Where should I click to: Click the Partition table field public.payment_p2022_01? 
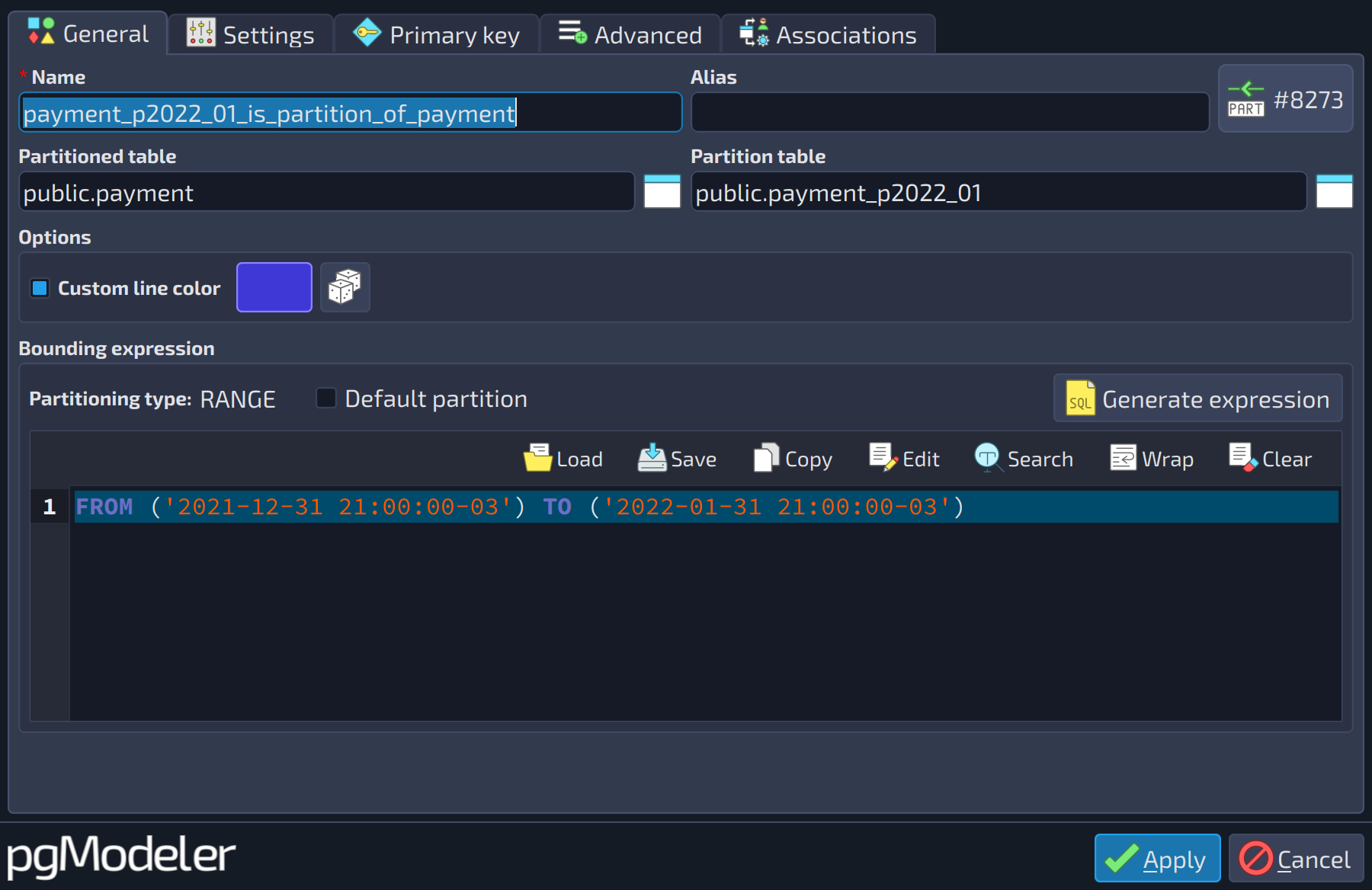pyautogui.click(x=999, y=192)
